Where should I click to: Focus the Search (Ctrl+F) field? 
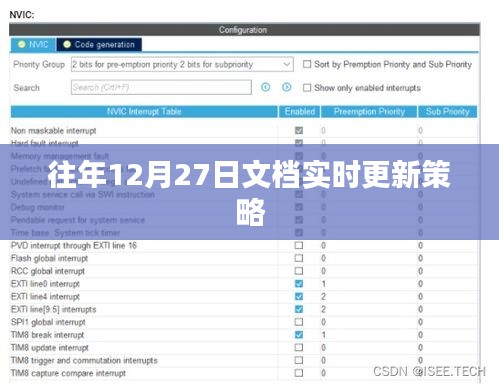[x=161, y=87]
